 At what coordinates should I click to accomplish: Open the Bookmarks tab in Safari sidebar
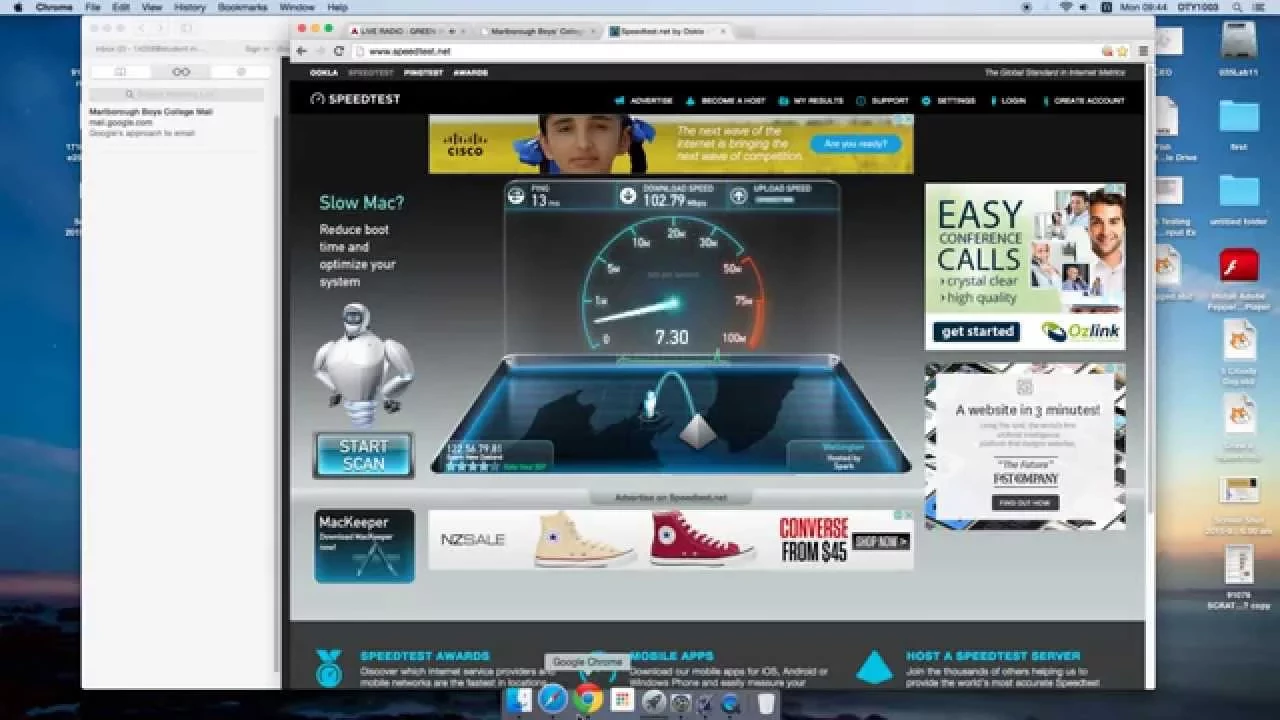[120, 72]
